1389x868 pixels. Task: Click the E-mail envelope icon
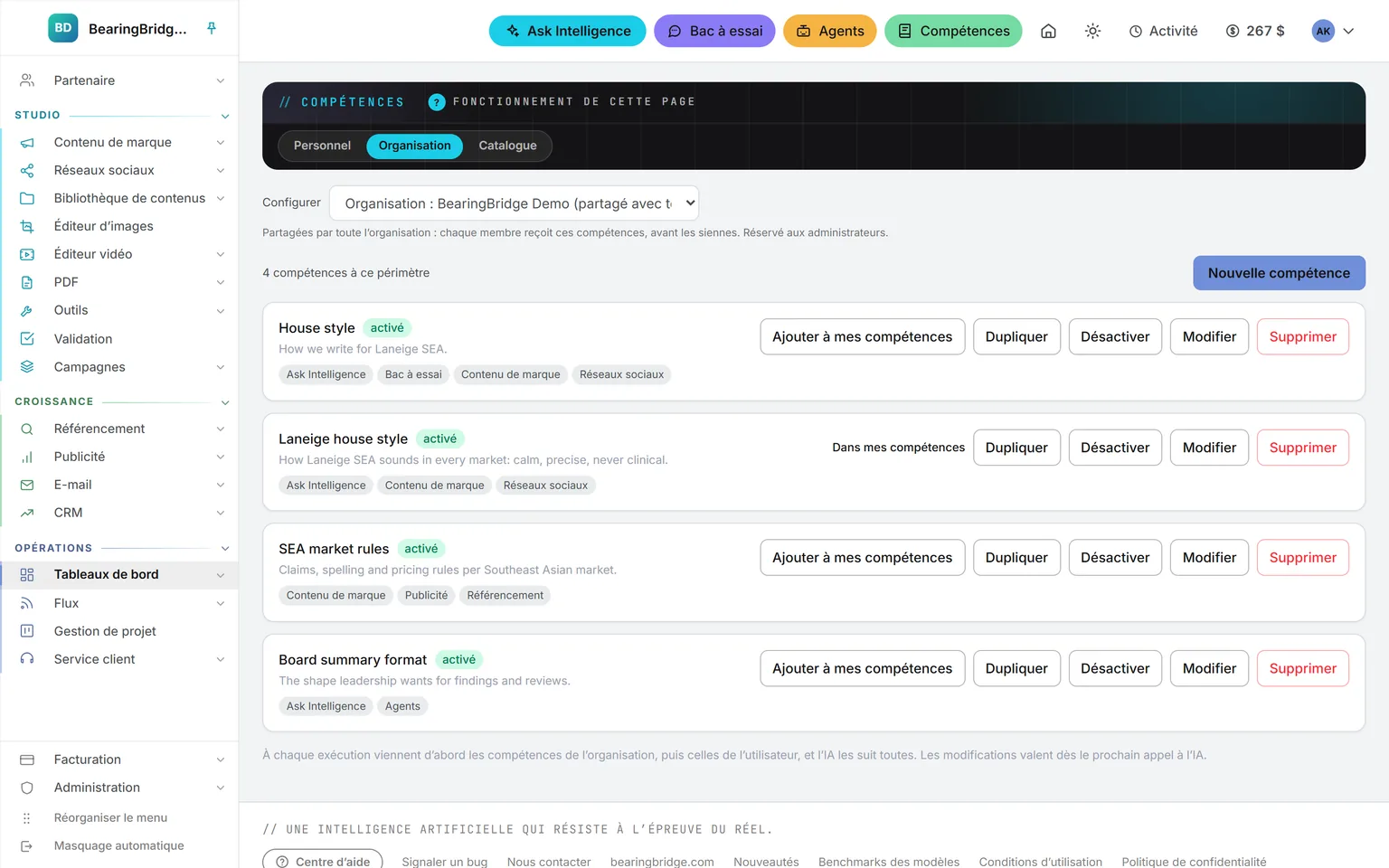pyautogui.click(x=27, y=486)
